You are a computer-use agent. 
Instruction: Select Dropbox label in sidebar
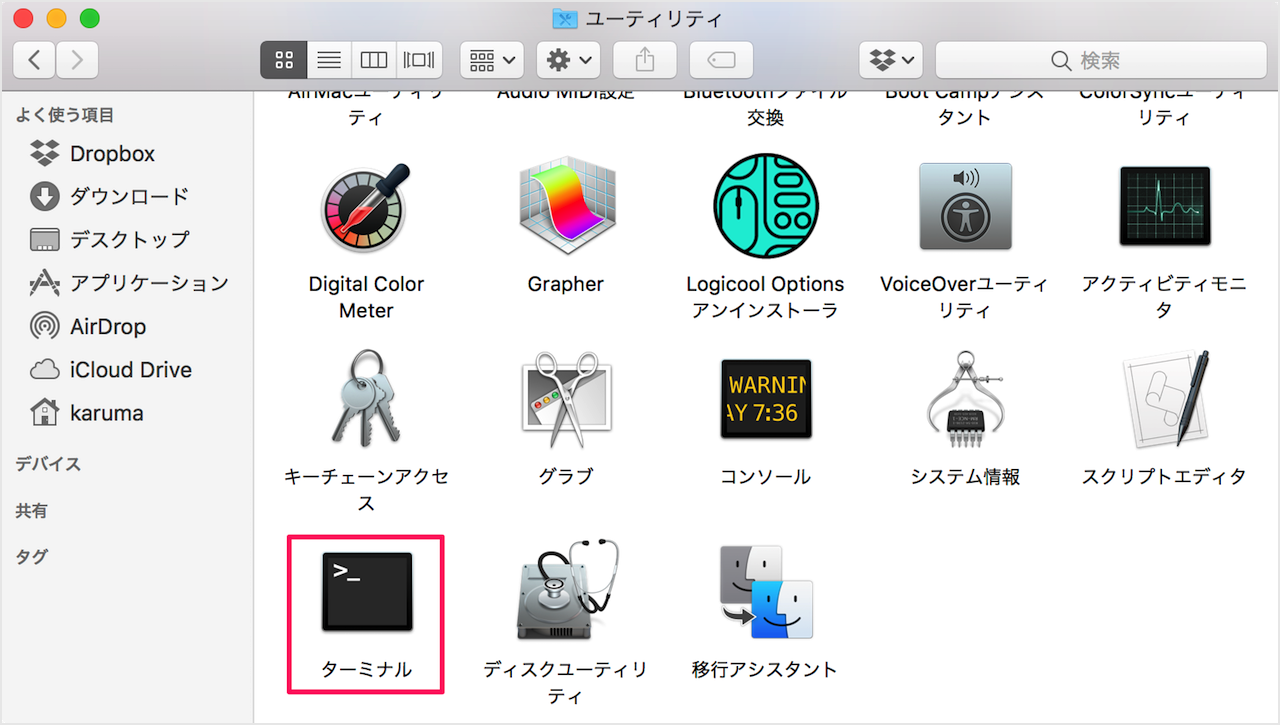point(112,154)
